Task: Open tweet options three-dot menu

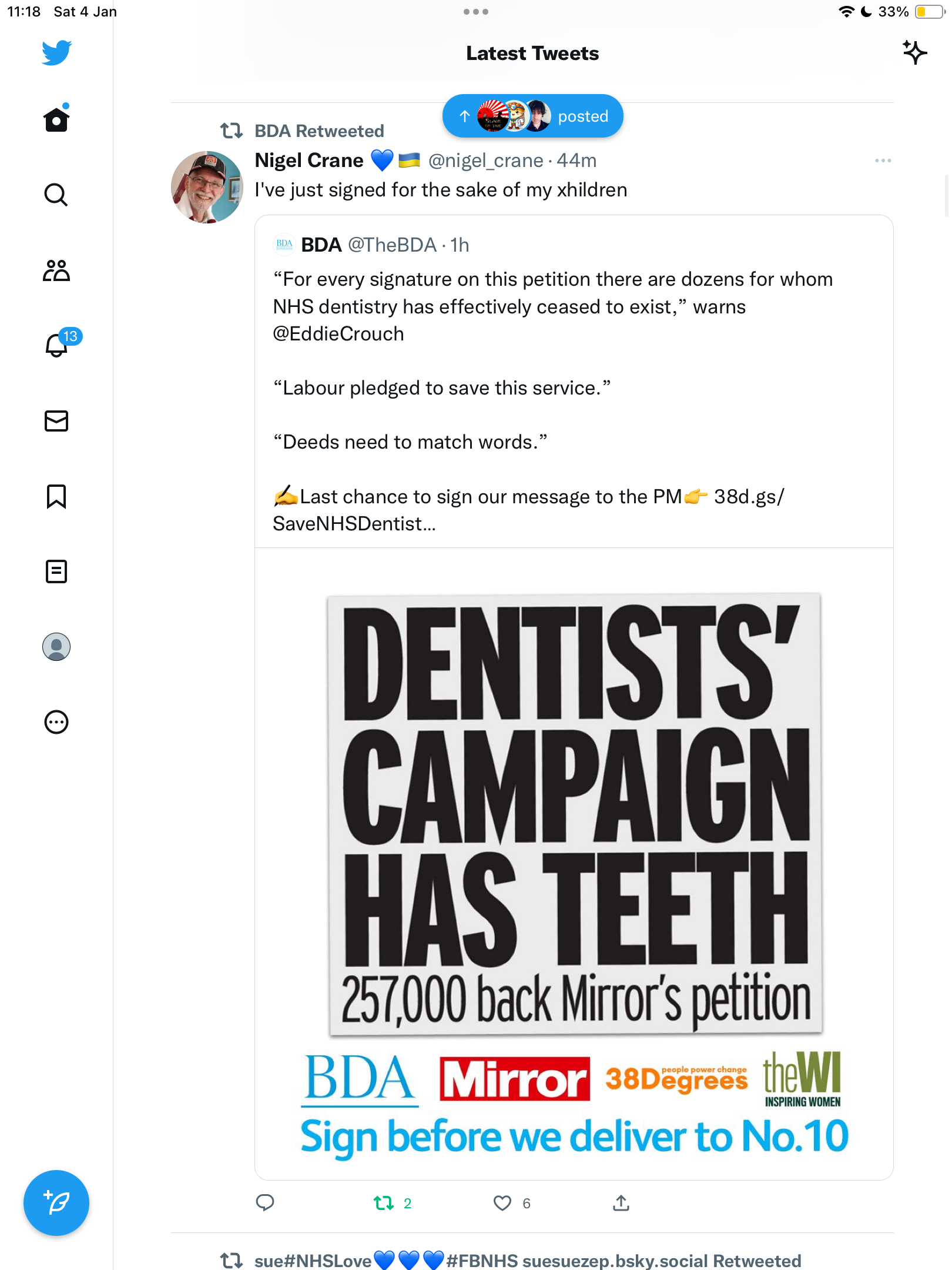Action: pyautogui.click(x=883, y=161)
